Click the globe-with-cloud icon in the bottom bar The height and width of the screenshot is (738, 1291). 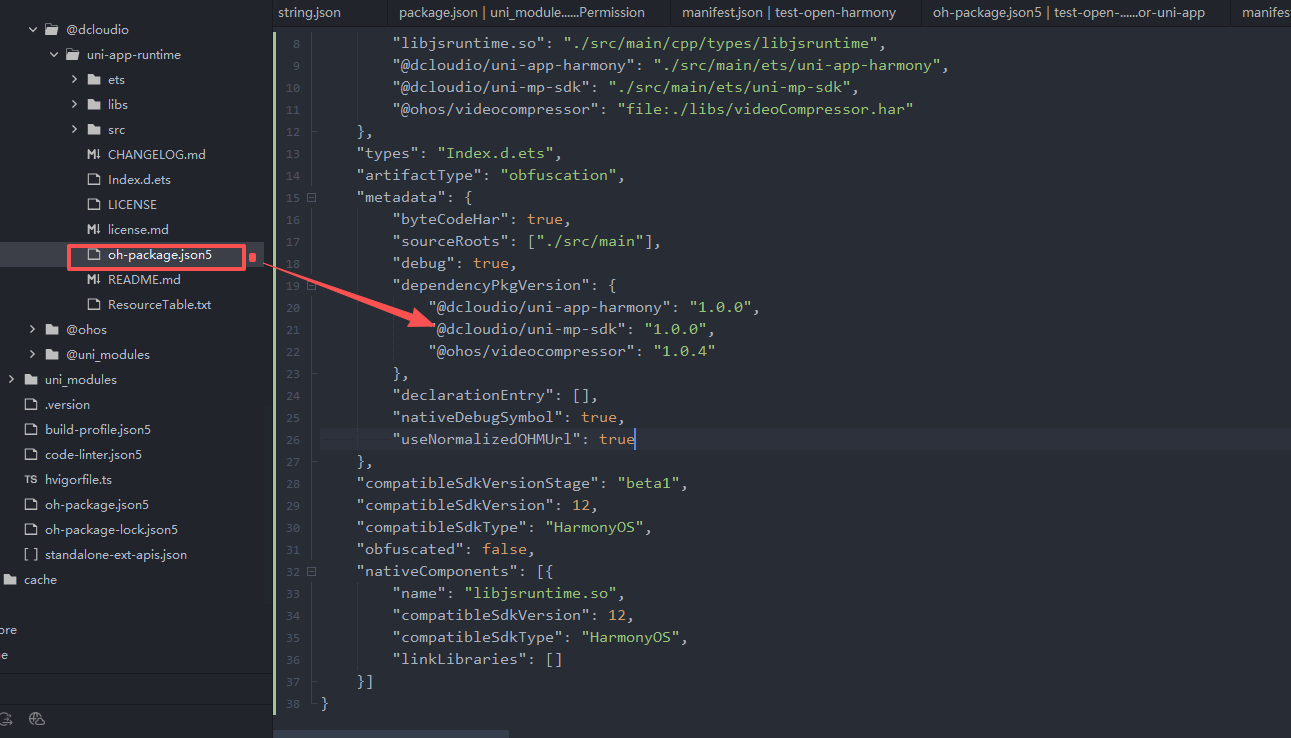[37, 718]
